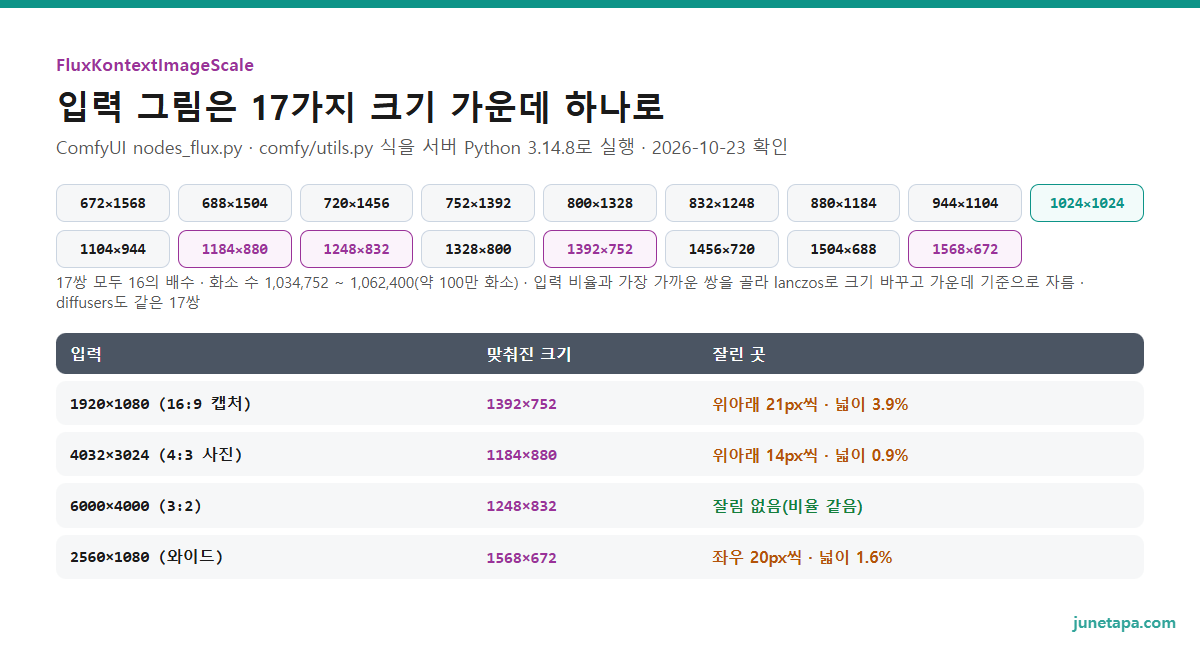Click the 6000×4000 (3:2) cell
1200x650 pixels.
click(x=136, y=506)
